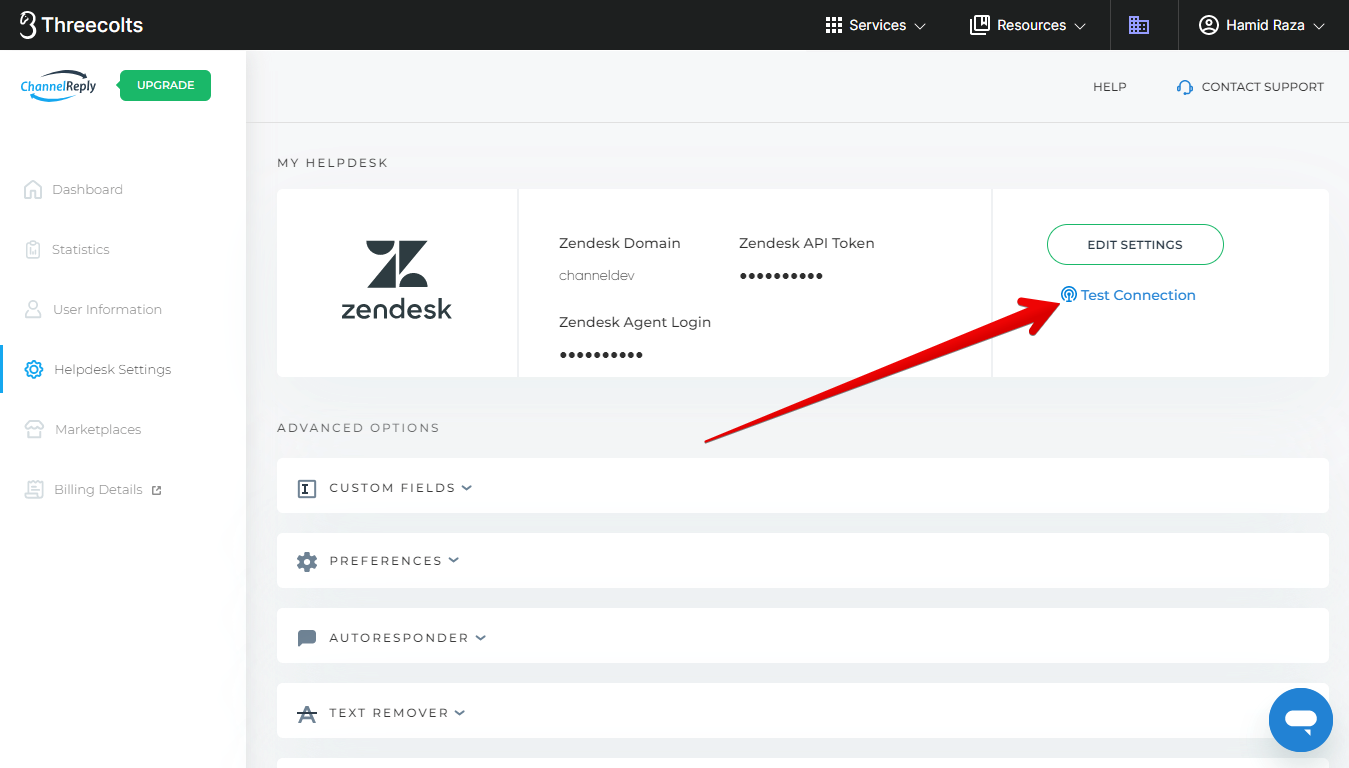This screenshot has height=768, width=1349.
Task: Click the Edit Settings button
Action: point(1135,245)
